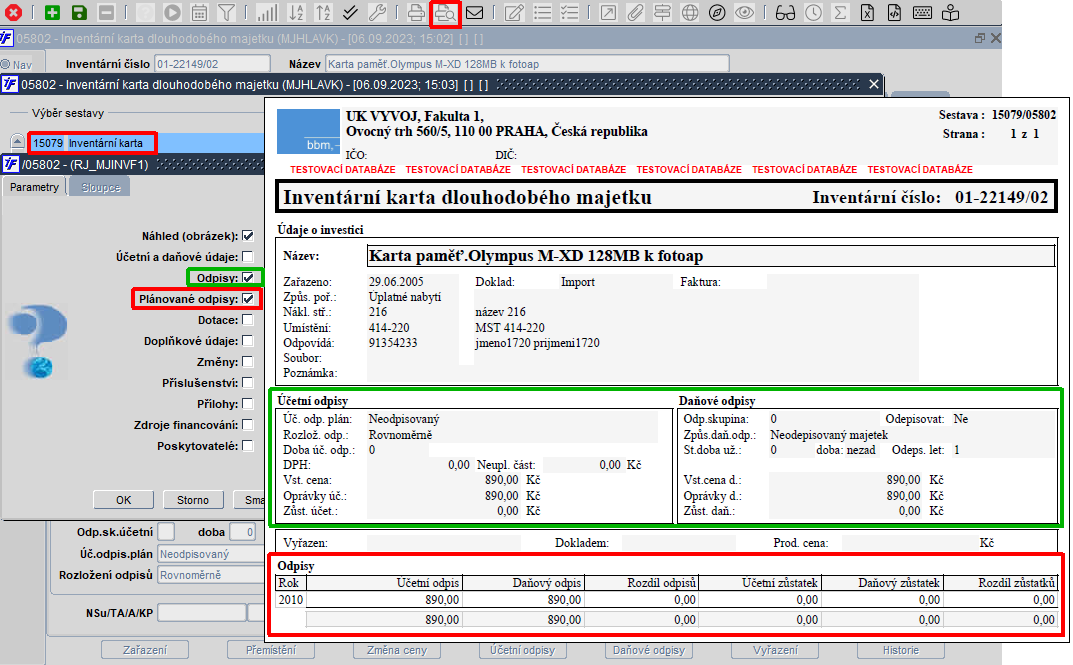Viewport: 1073px width, 665px height.
Task: Switch to the Sloupce tab
Action: [100, 187]
